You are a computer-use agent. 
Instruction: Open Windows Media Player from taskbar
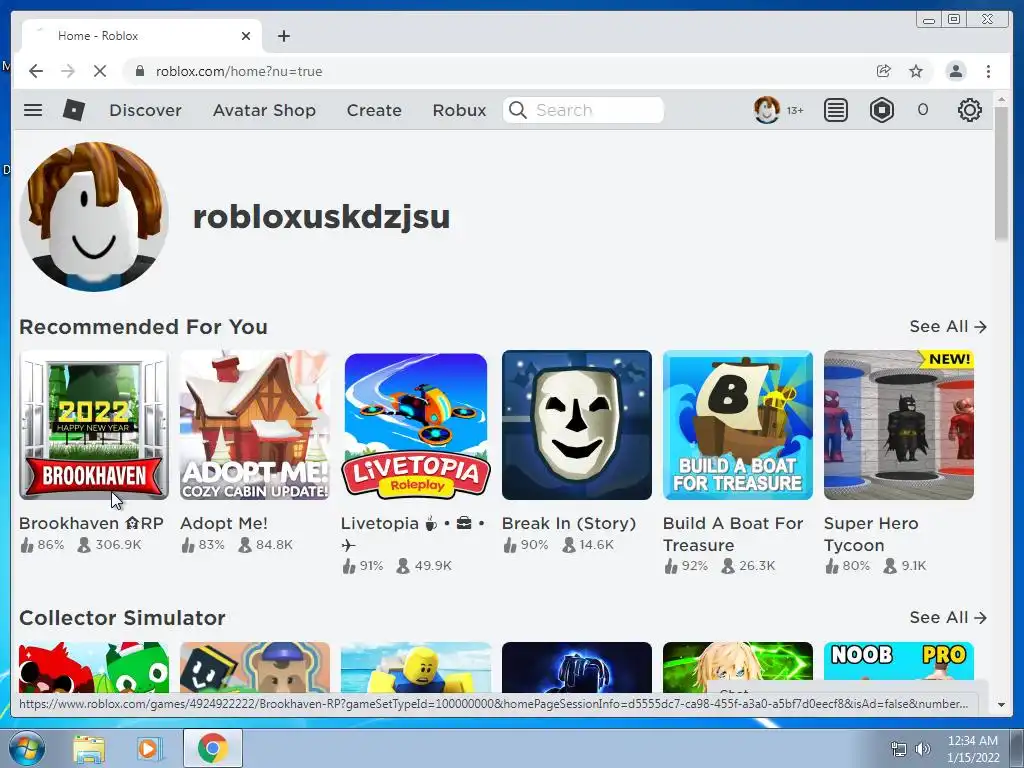149,748
